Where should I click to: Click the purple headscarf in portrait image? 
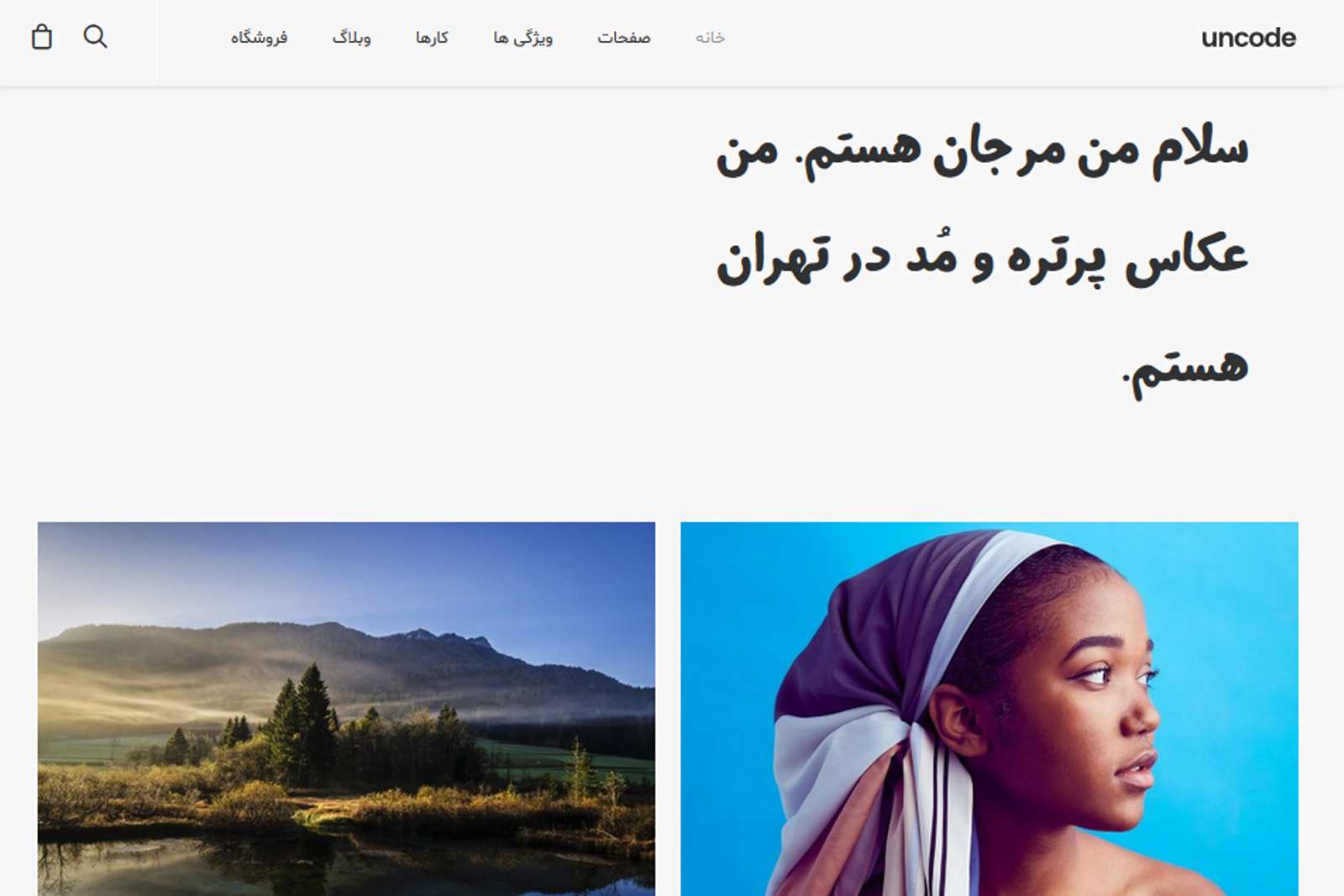[865, 638]
